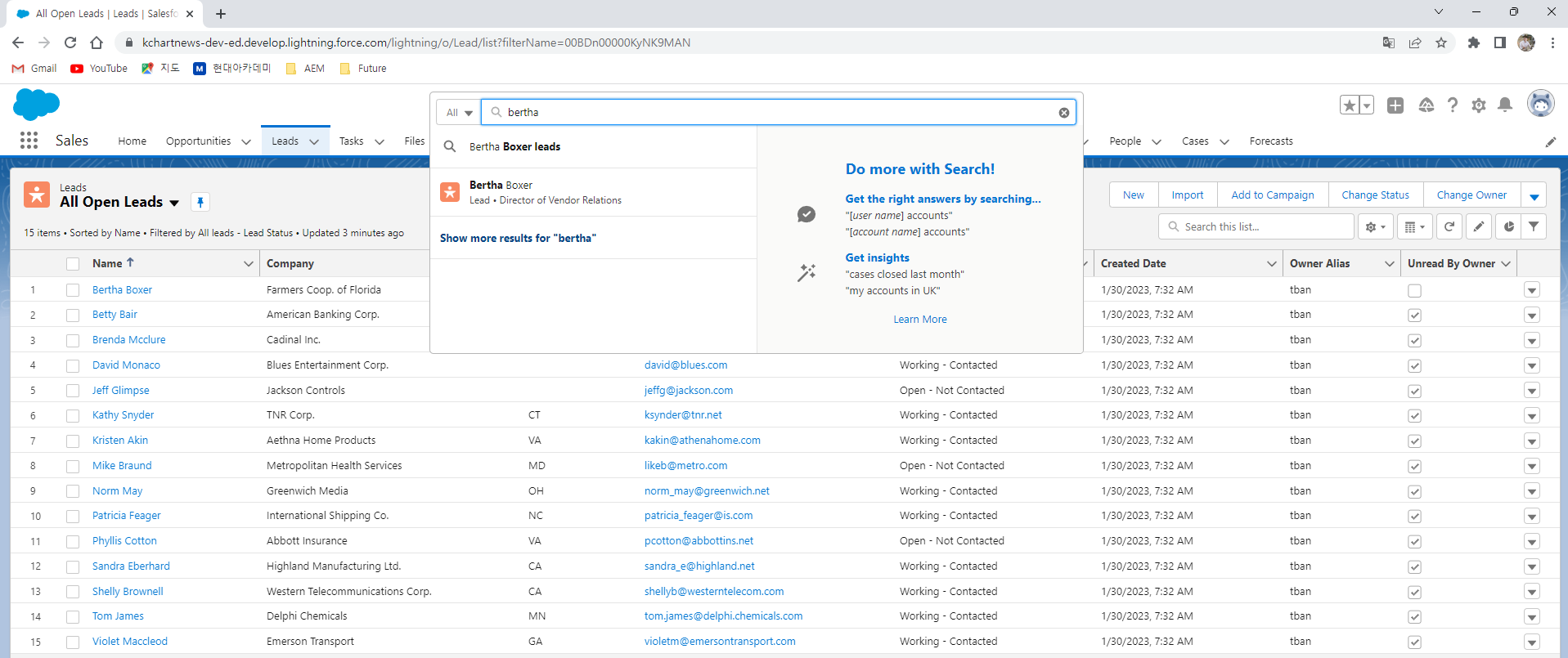
Task: Open the App Launcher grid icon
Action: click(x=29, y=141)
